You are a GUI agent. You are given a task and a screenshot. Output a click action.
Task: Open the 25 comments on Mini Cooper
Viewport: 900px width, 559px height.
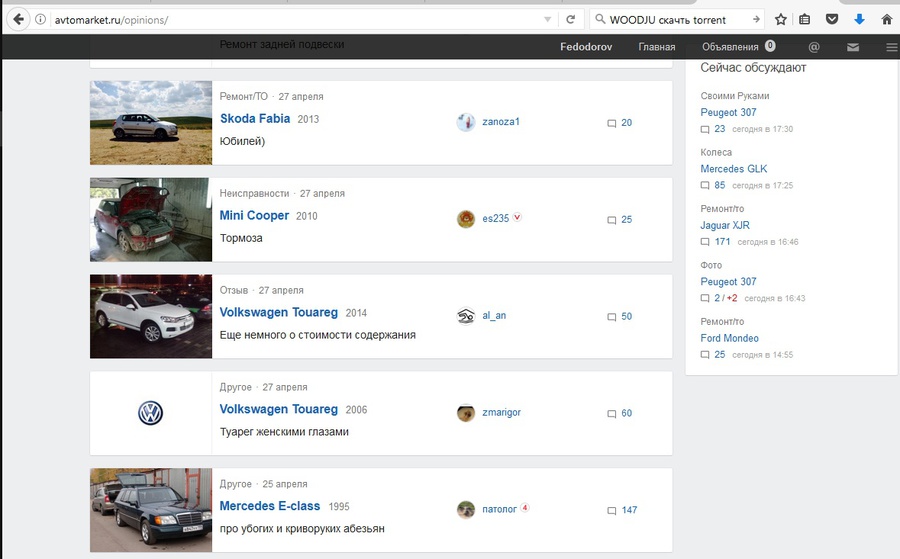pos(620,220)
